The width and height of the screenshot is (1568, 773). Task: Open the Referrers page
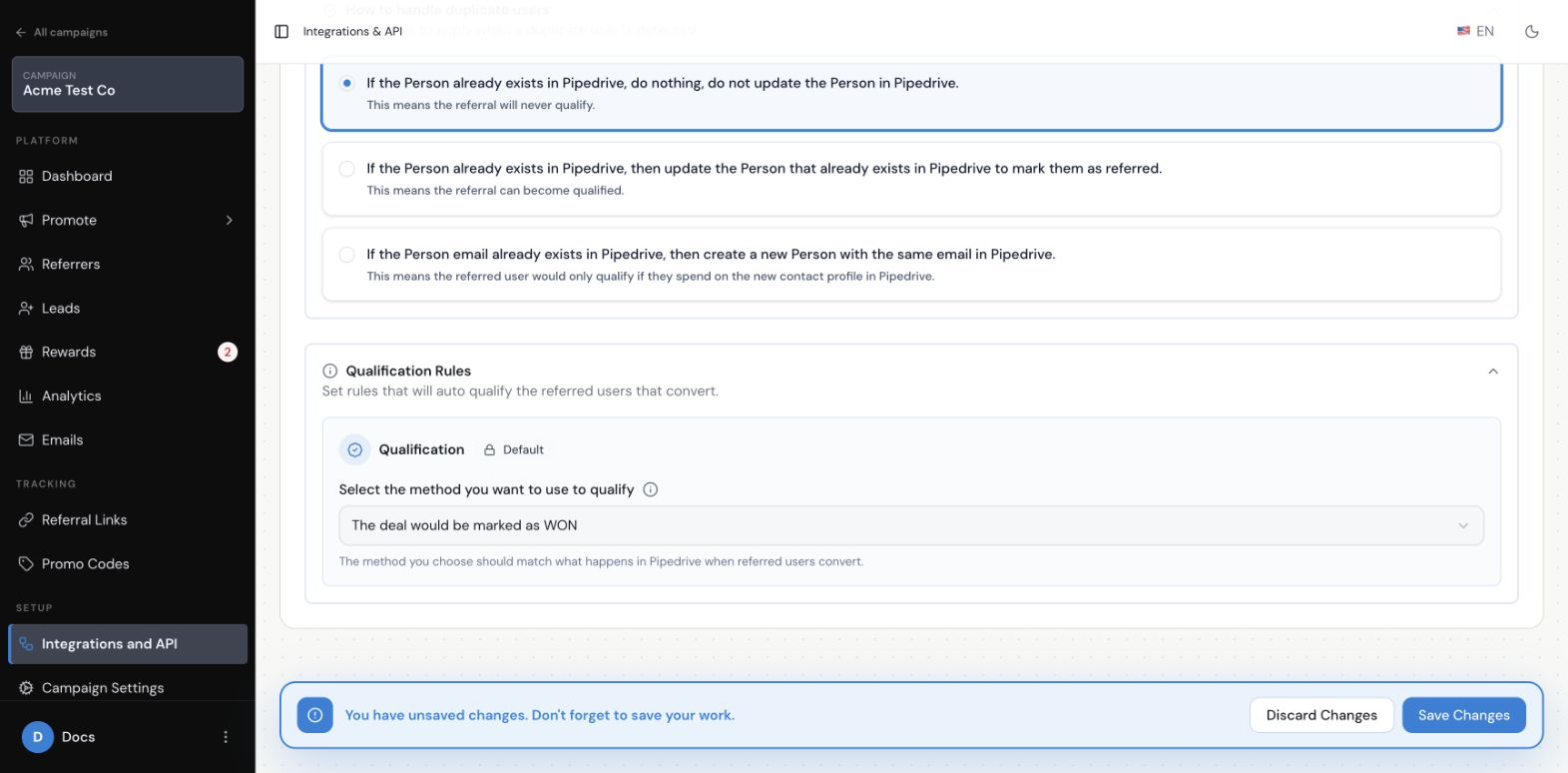(128, 265)
